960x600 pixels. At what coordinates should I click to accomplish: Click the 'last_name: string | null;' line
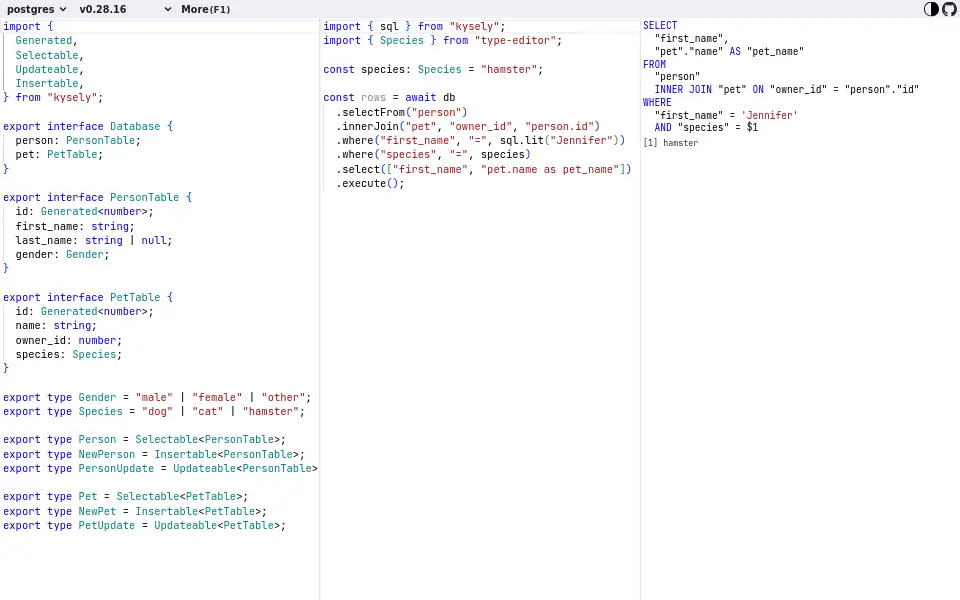pyautogui.click(x=94, y=240)
